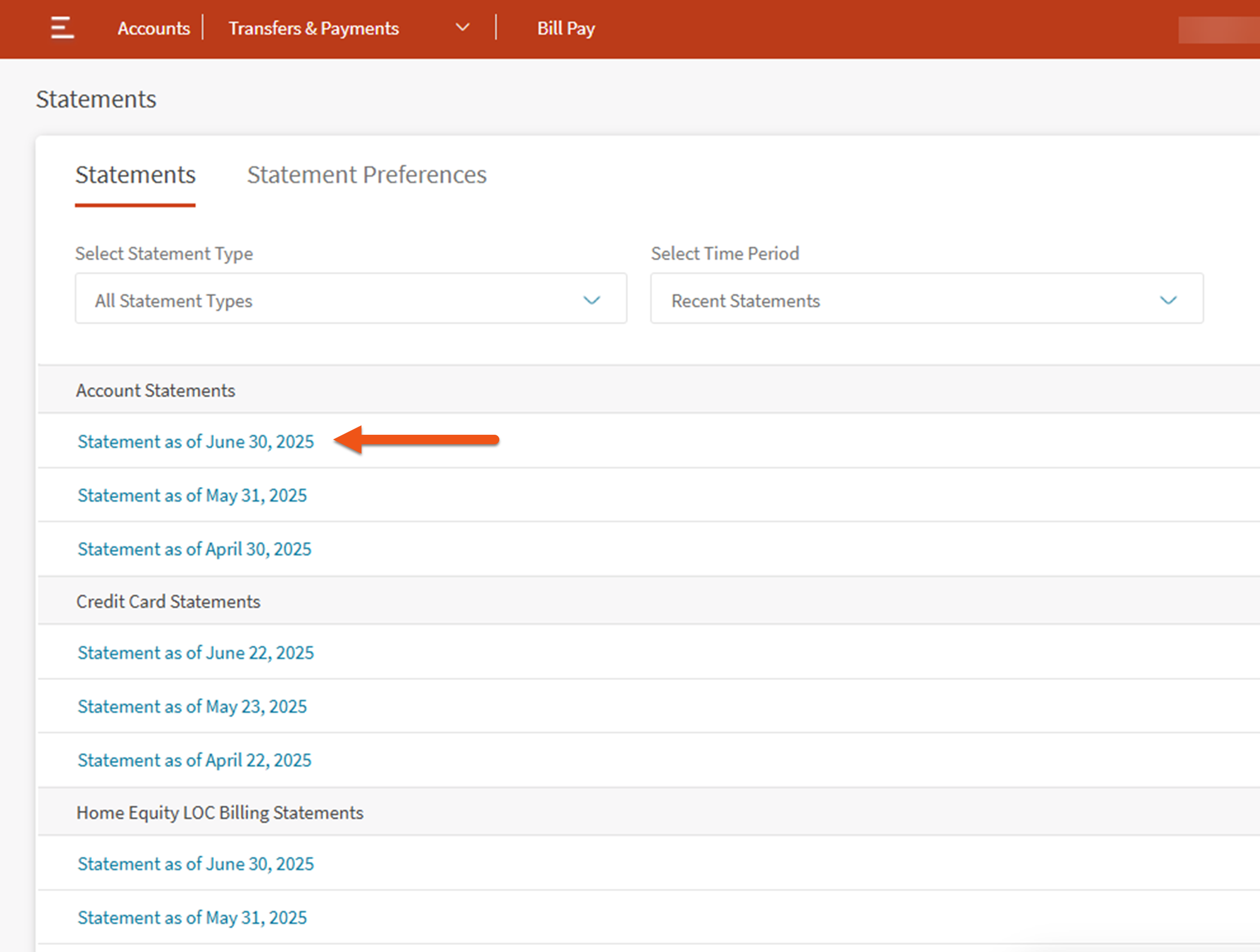Click chevron arrow in Statement Type box
1260x952 pixels.
[x=592, y=300]
